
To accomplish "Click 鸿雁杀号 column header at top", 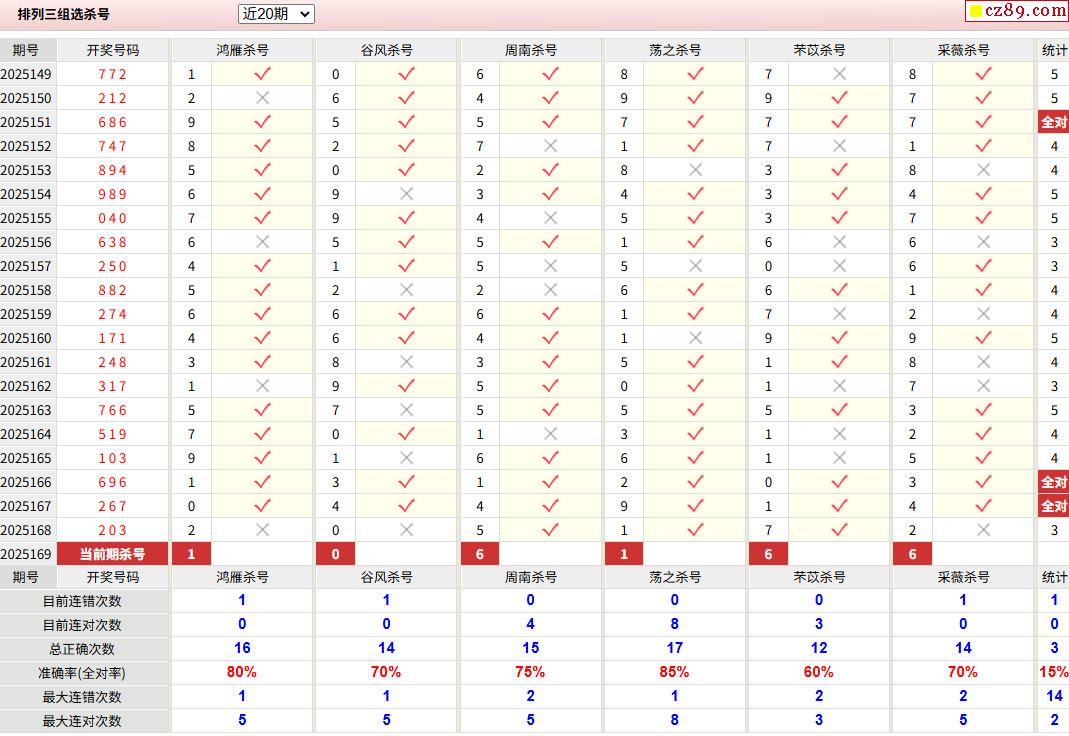I will (x=242, y=50).
